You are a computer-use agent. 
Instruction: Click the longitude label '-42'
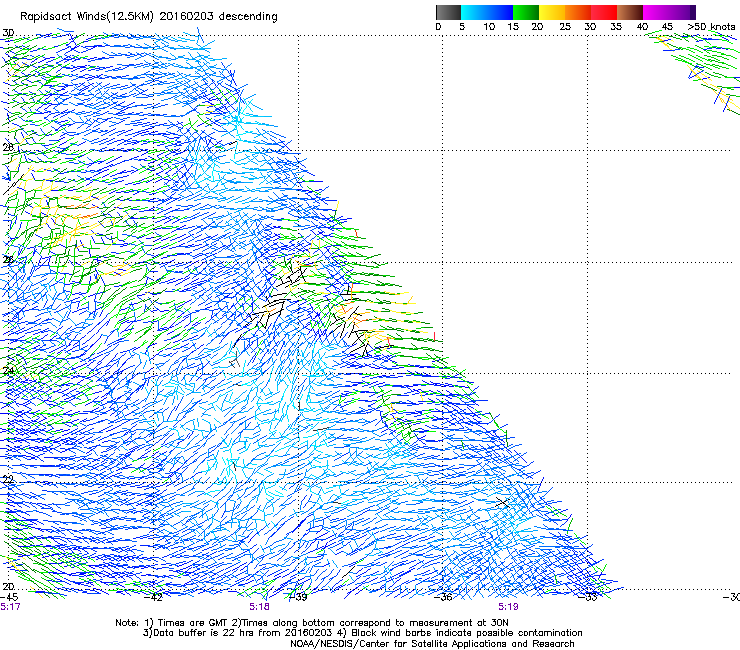[x=153, y=597]
